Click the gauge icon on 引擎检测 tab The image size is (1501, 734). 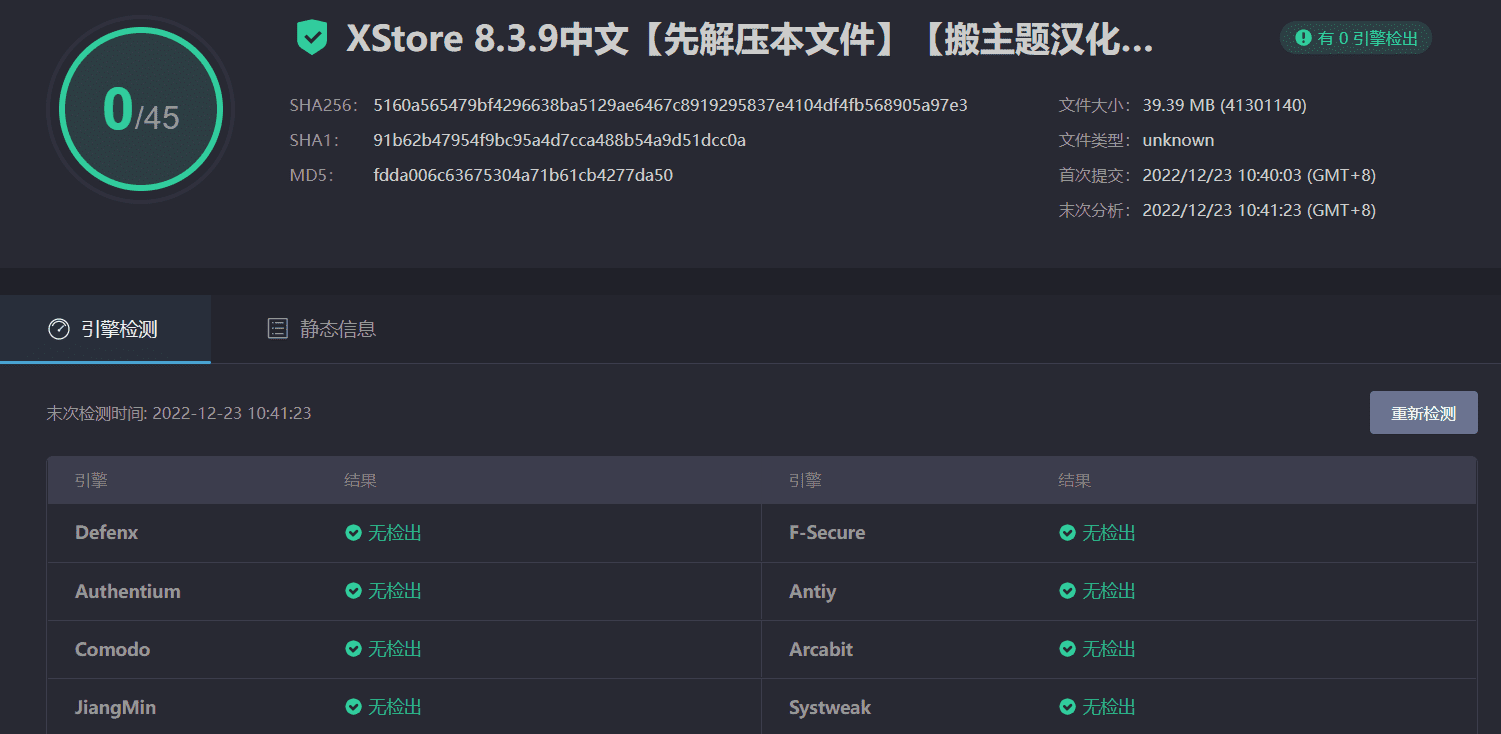click(59, 329)
